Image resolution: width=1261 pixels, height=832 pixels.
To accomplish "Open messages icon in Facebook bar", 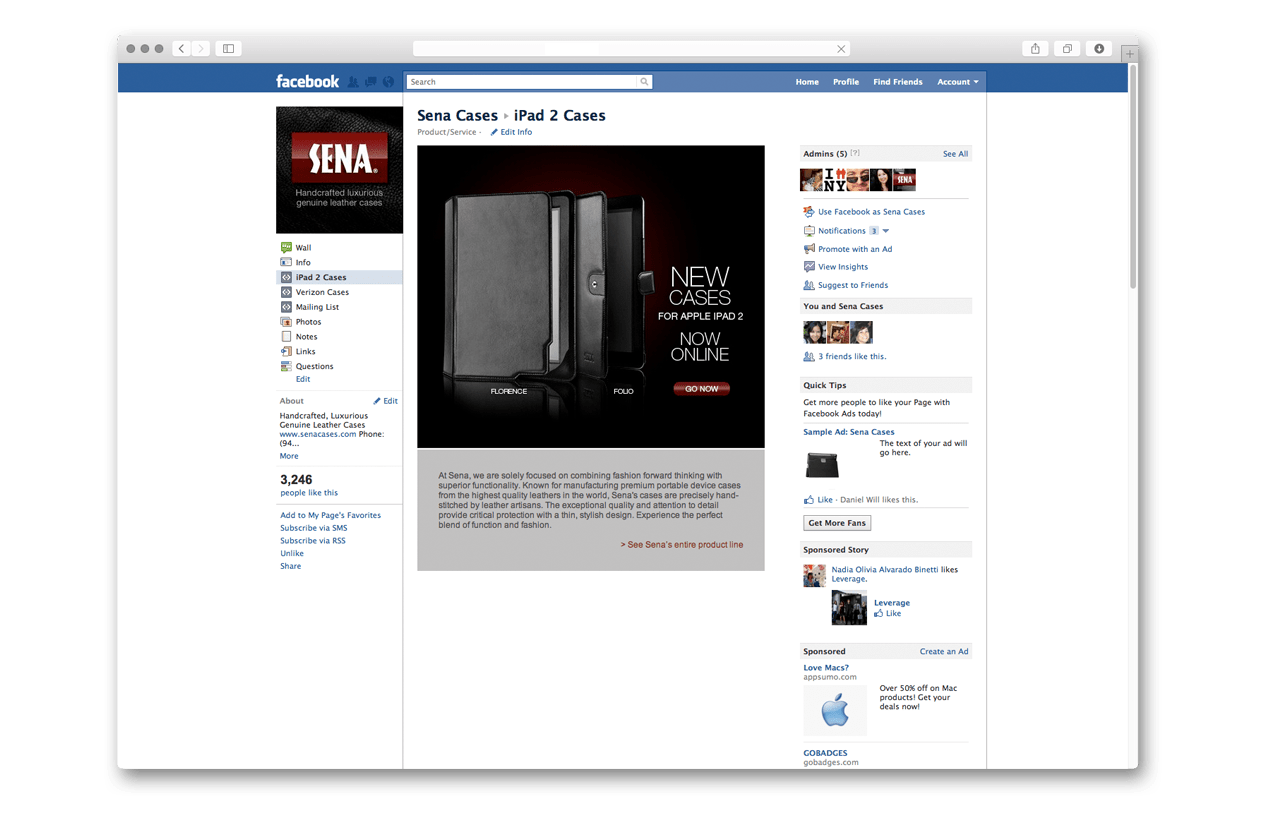I will click(x=371, y=82).
